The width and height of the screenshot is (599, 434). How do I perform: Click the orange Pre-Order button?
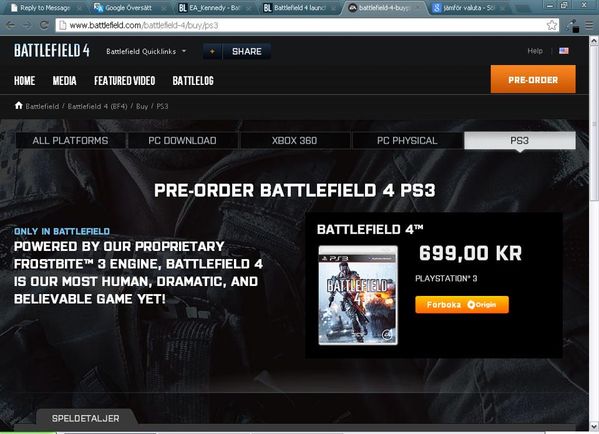coord(533,79)
